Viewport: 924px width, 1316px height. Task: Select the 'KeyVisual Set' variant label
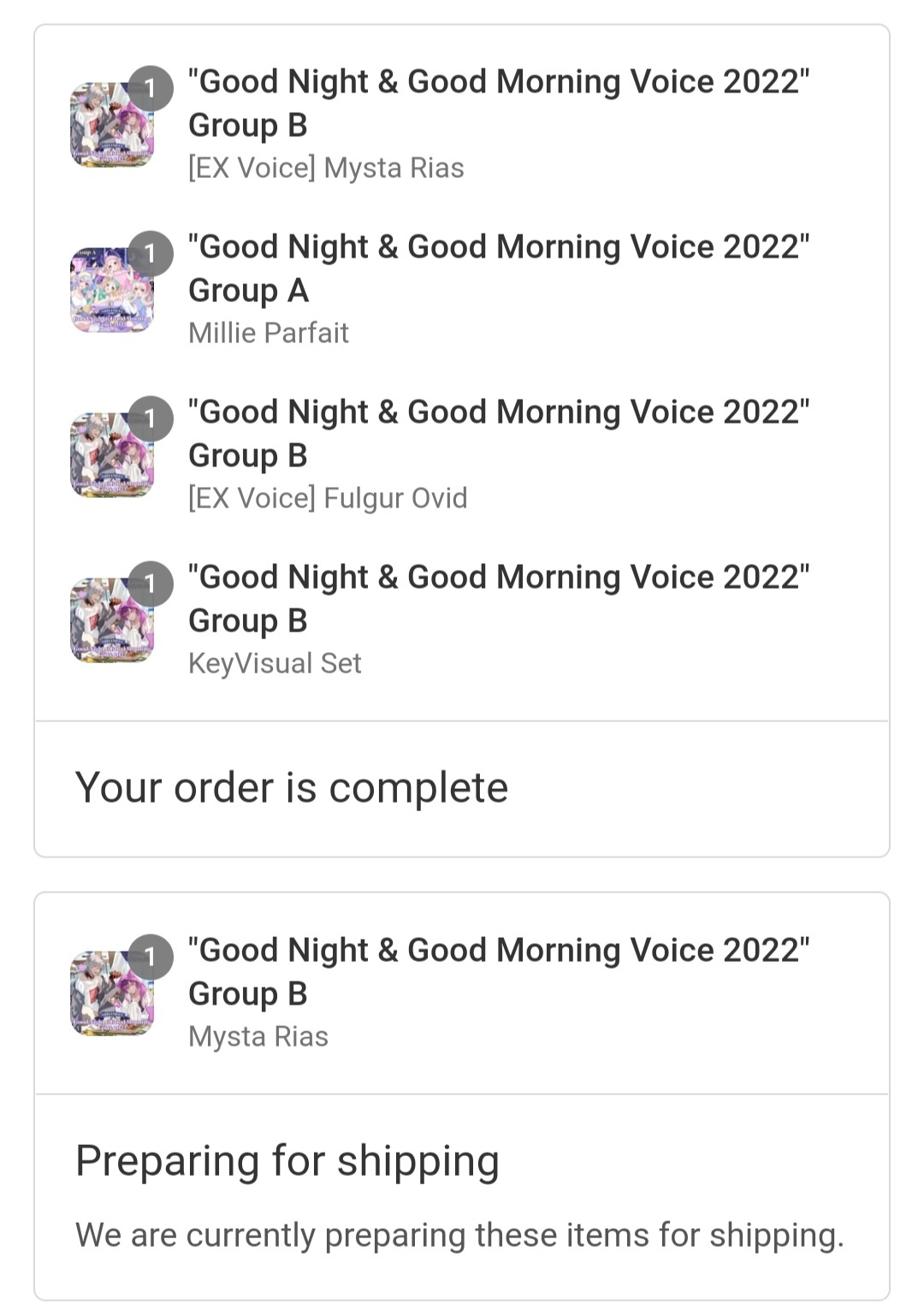(275, 663)
